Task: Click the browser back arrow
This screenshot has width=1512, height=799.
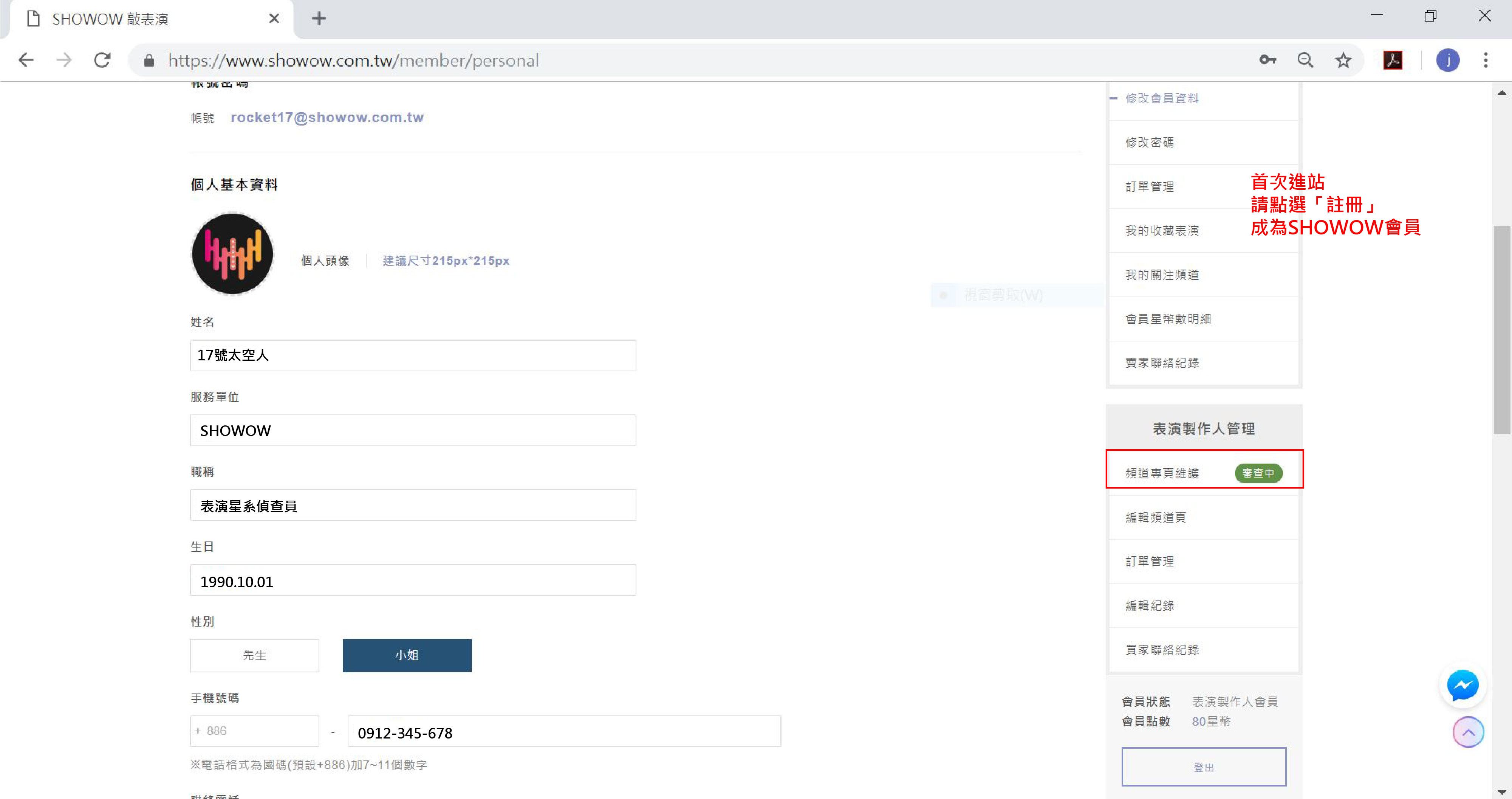Action: [26, 60]
